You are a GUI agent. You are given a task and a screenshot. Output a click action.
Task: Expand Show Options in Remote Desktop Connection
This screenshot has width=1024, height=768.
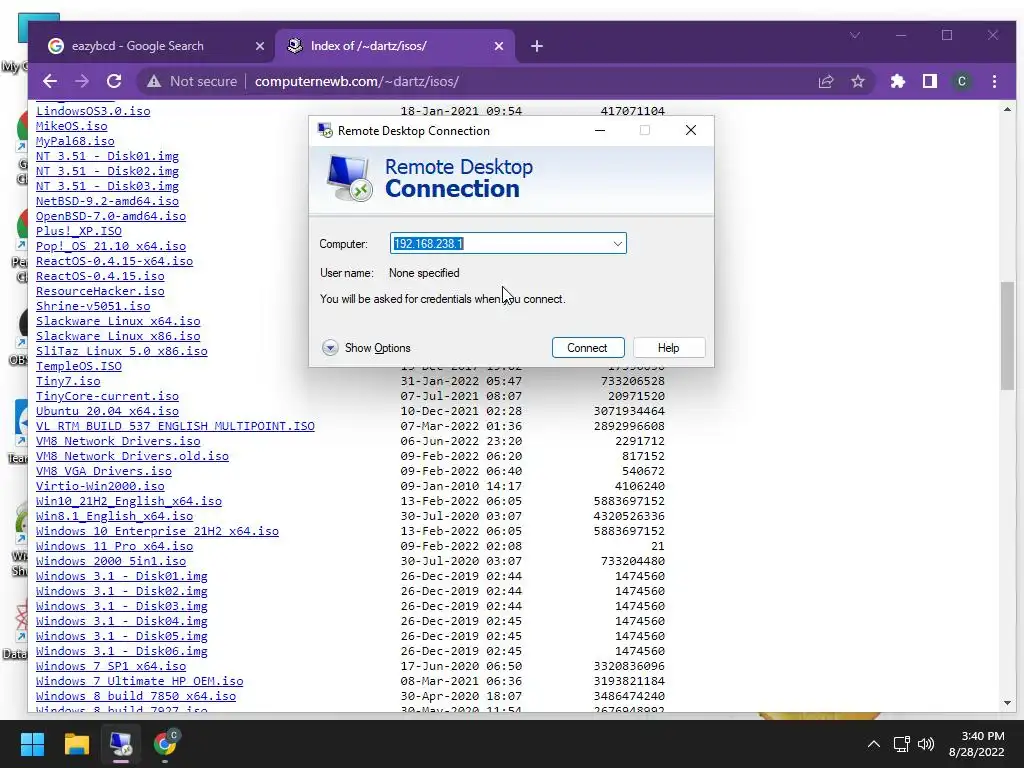click(366, 347)
